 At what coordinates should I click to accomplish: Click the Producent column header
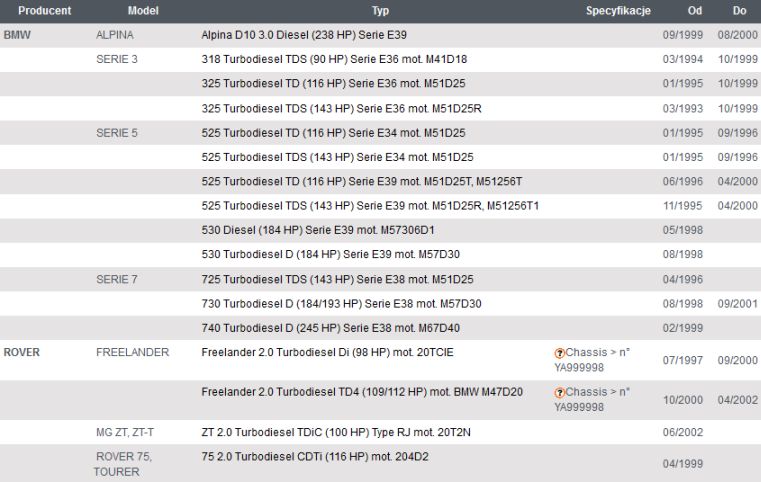click(x=45, y=11)
